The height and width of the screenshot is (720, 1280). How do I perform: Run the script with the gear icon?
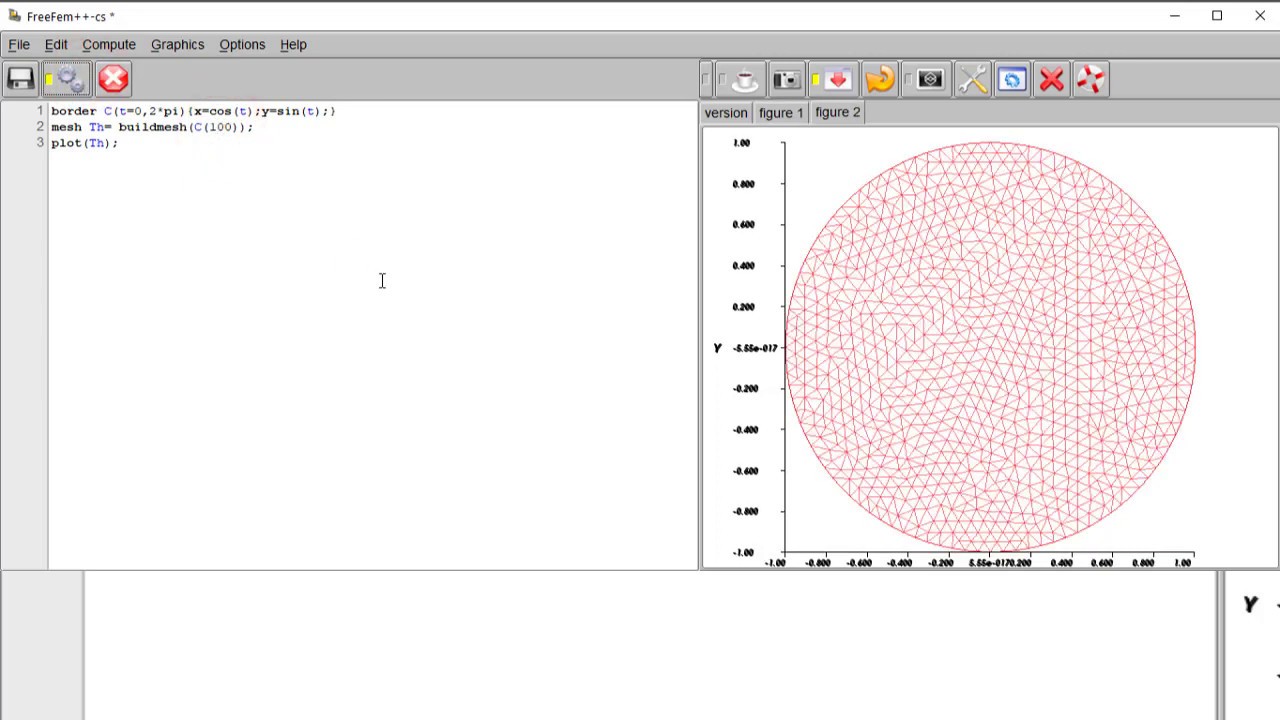[67, 79]
